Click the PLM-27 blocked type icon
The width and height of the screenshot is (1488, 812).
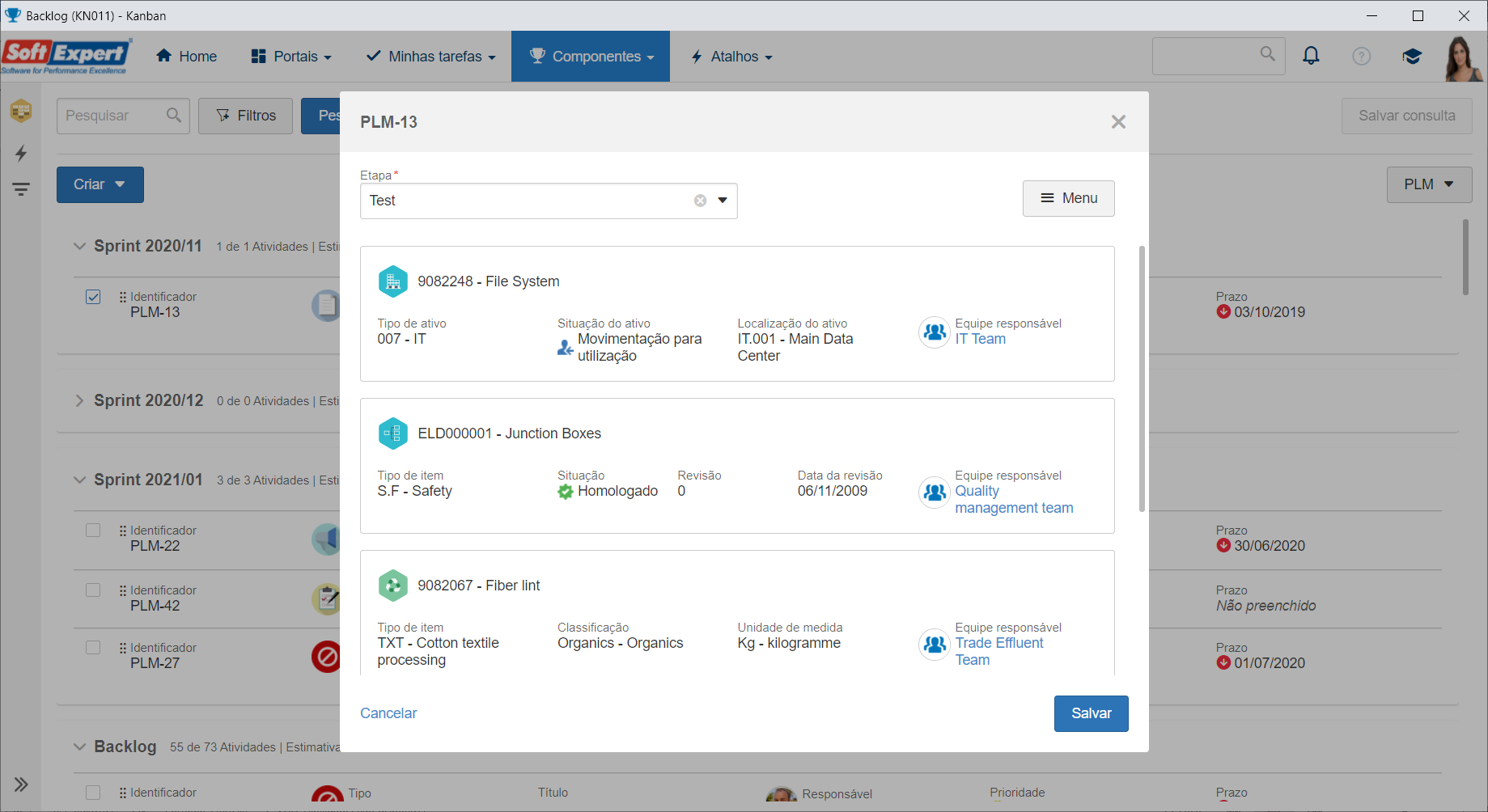[327, 657]
